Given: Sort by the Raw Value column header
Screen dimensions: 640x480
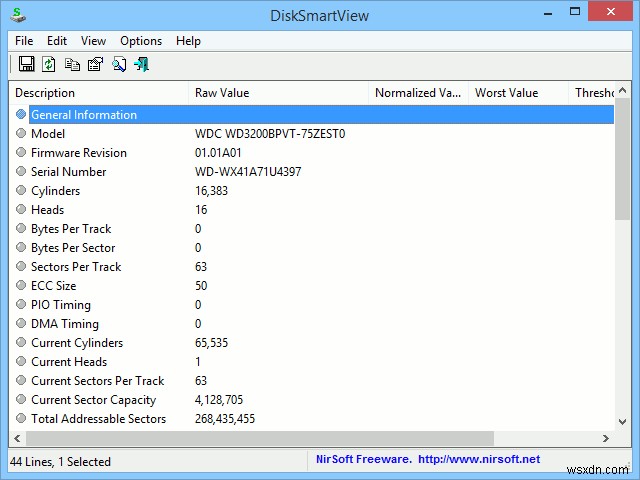Looking at the screenshot, I should tap(278, 93).
